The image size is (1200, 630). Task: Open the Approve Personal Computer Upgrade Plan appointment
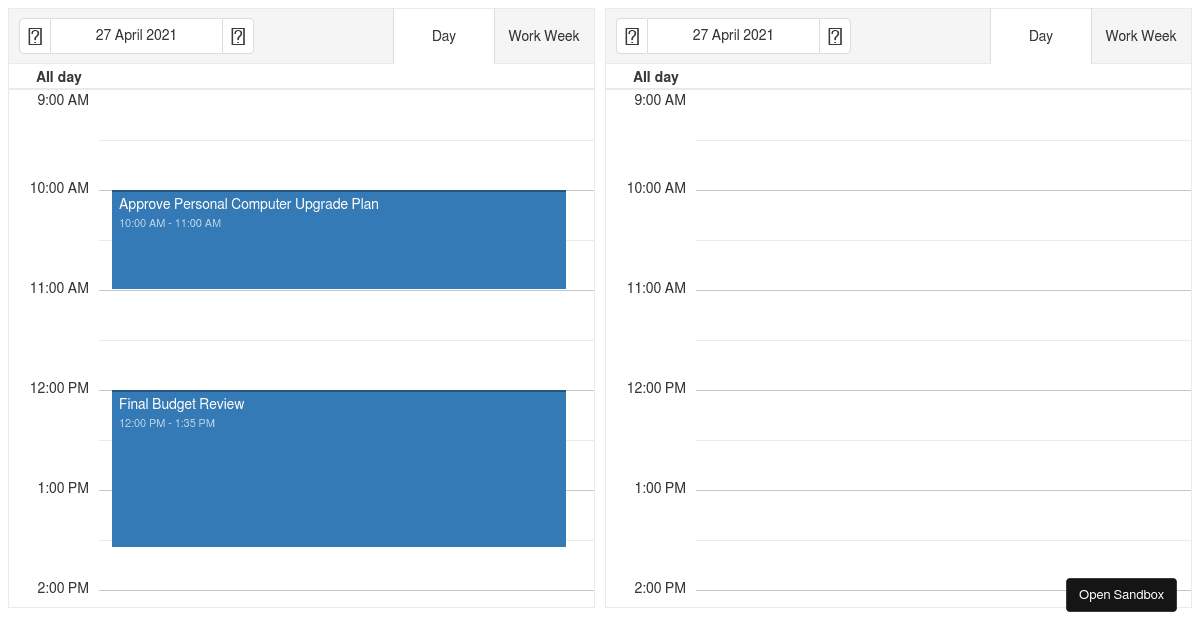338,239
